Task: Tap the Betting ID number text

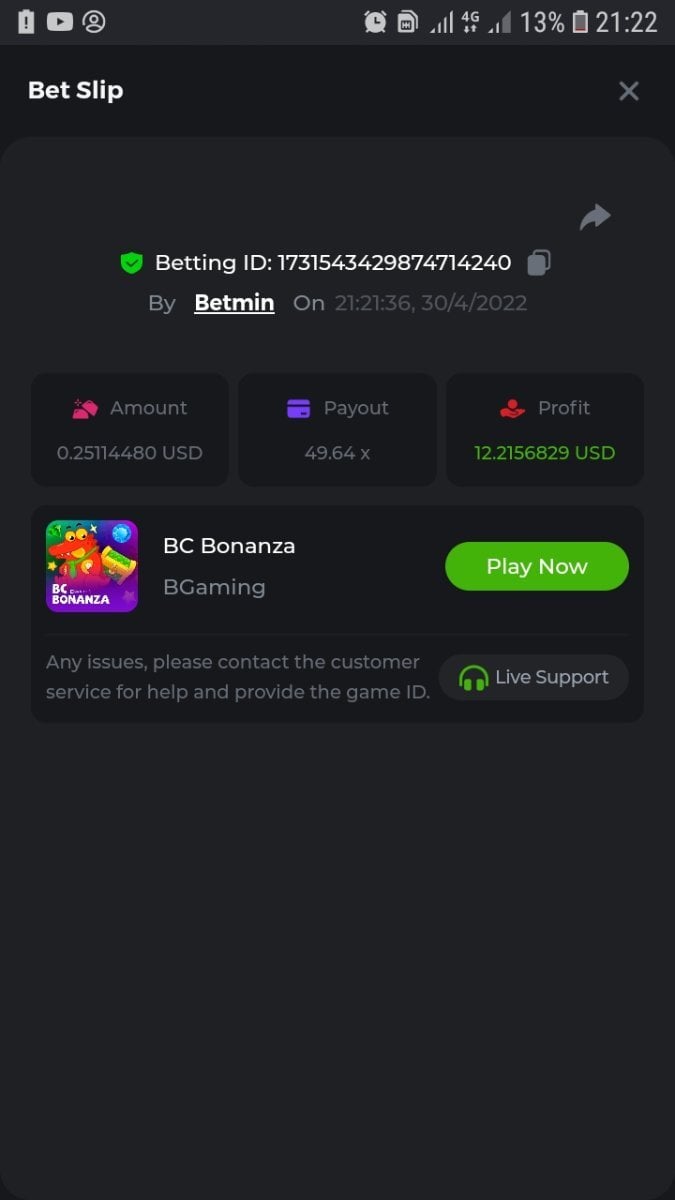Action: [x=394, y=263]
